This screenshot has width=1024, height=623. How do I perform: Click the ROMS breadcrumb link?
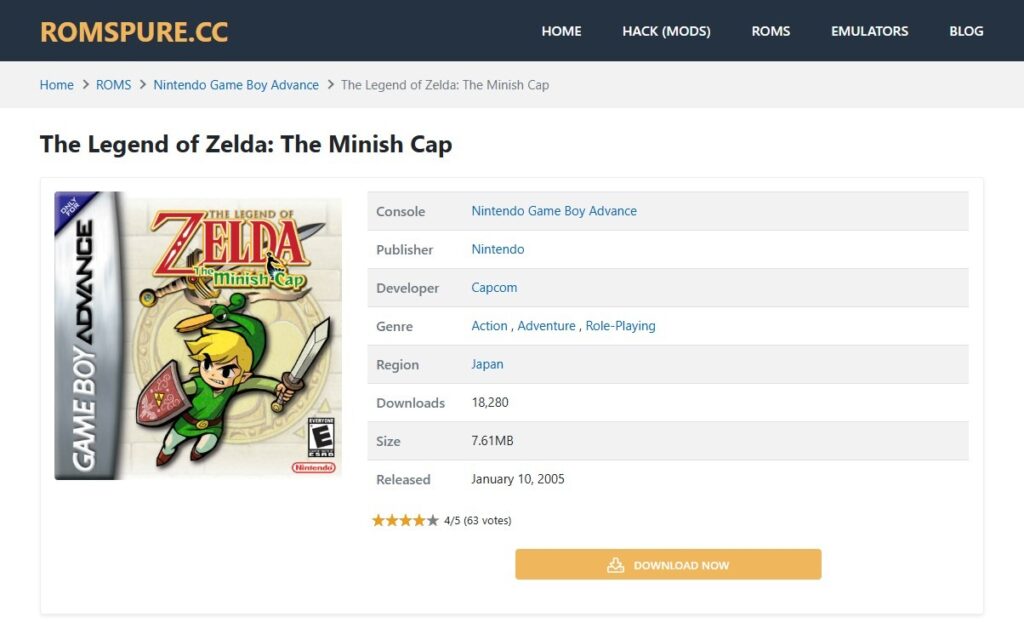(x=114, y=85)
